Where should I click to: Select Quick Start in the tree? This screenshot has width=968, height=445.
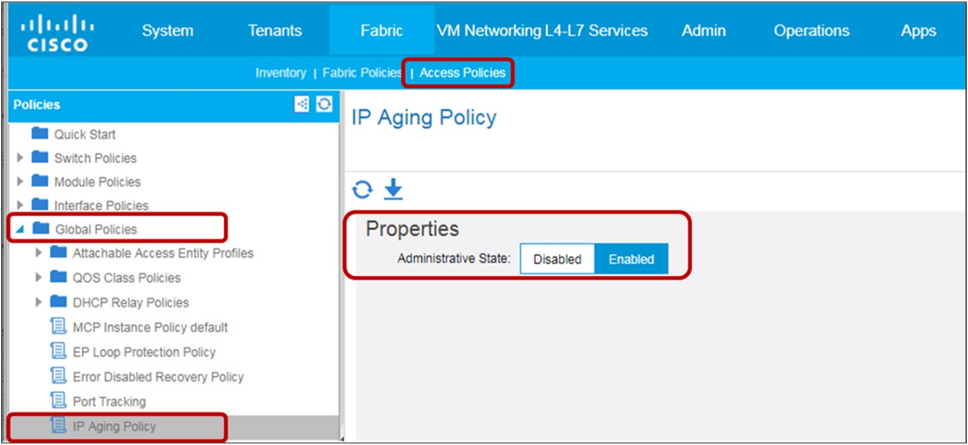(85, 134)
